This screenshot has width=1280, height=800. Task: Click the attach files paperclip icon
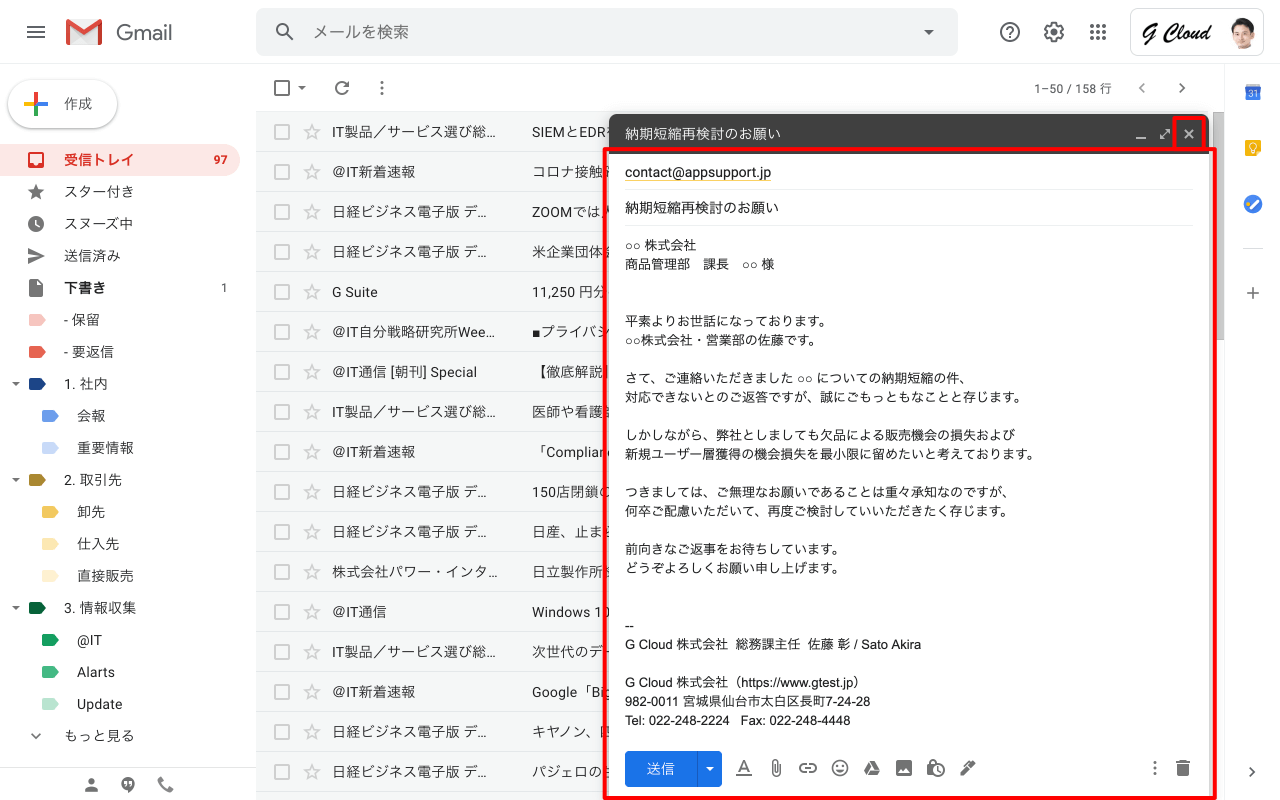point(776,768)
